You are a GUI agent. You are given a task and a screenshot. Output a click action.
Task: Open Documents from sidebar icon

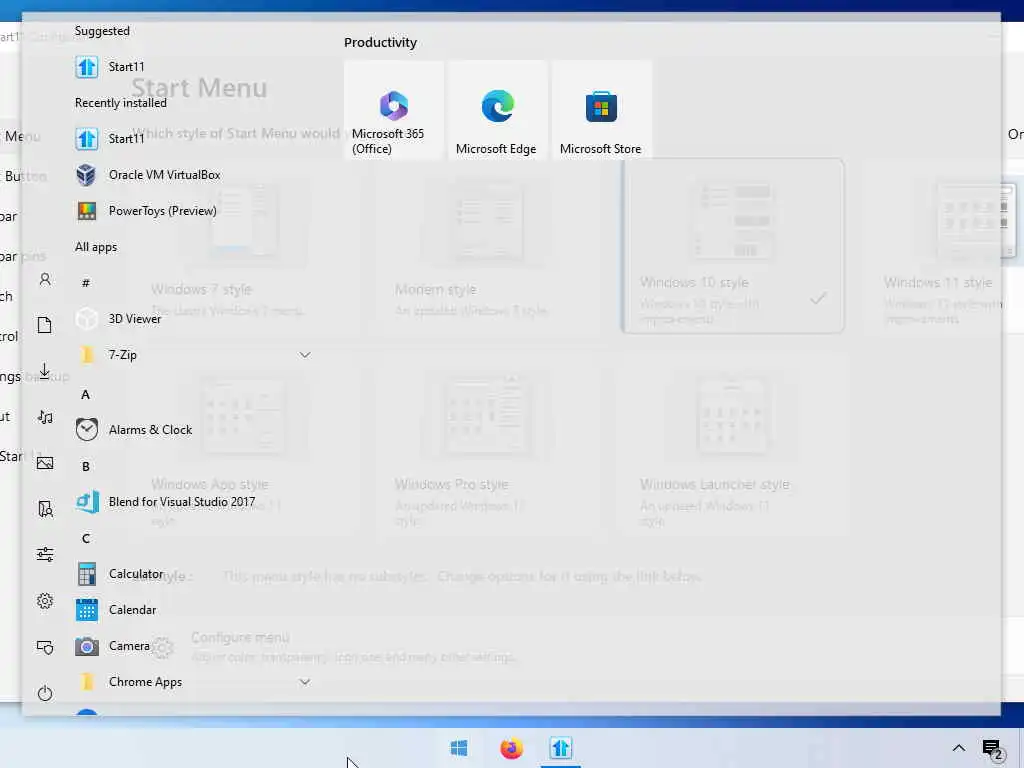pos(45,325)
